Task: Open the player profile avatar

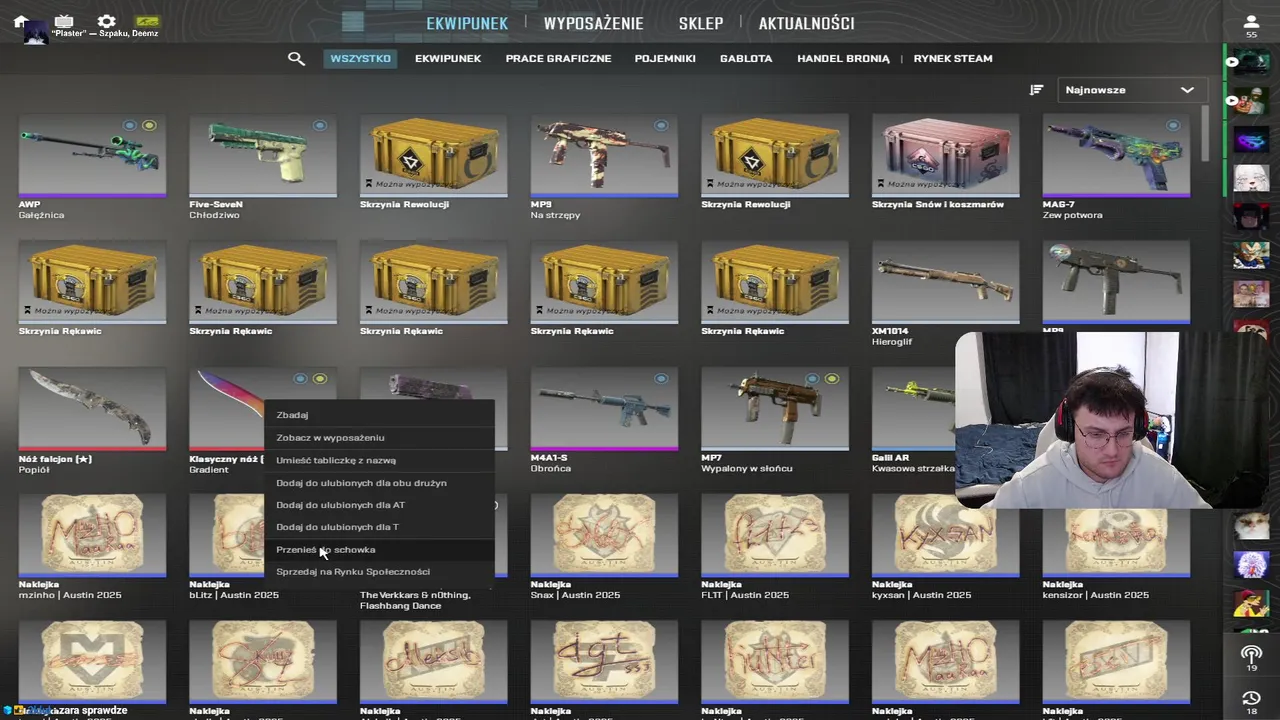Action: 35,34
